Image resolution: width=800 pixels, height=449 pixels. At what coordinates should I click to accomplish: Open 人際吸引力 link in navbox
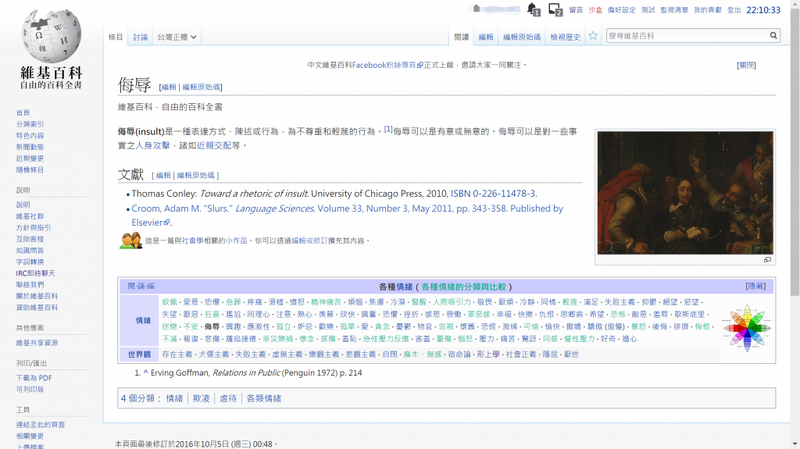tap(452, 302)
